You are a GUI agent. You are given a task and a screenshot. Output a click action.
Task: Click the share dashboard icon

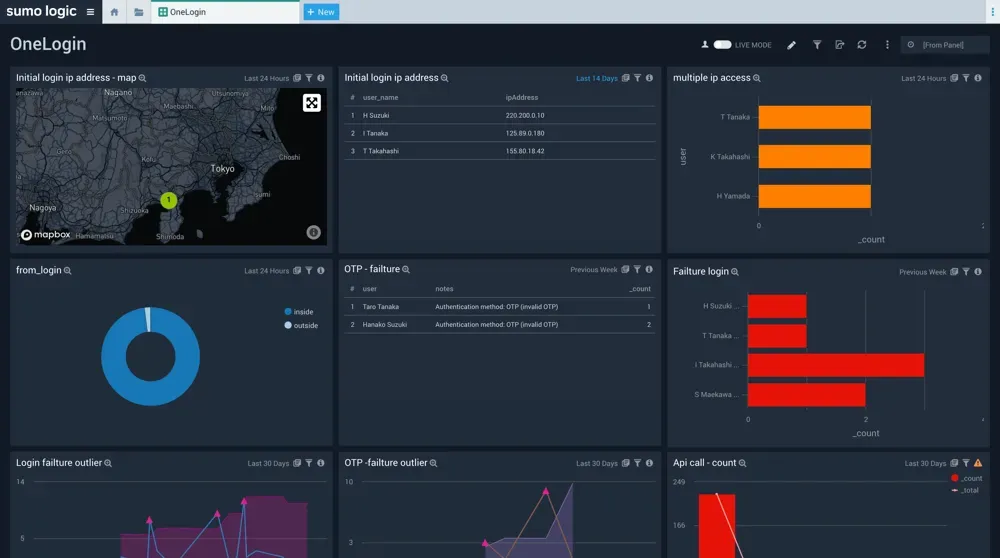(x=839, y=45)
